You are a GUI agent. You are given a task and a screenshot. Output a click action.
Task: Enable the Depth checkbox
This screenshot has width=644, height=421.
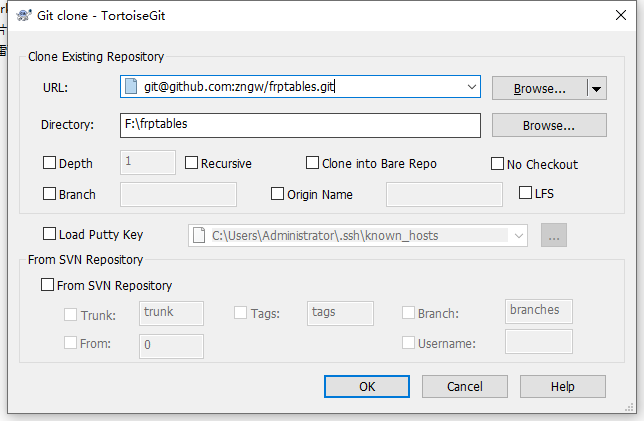(x=50, y=164)
